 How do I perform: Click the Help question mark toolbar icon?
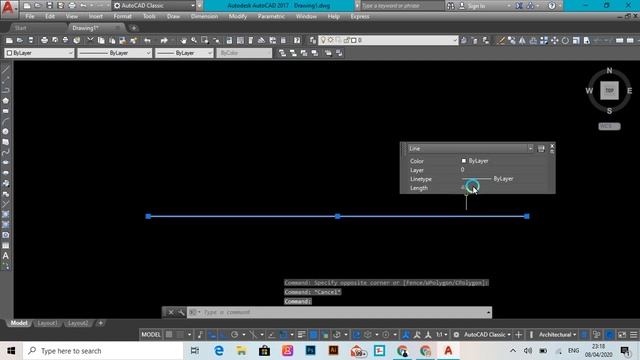(297, 40)
